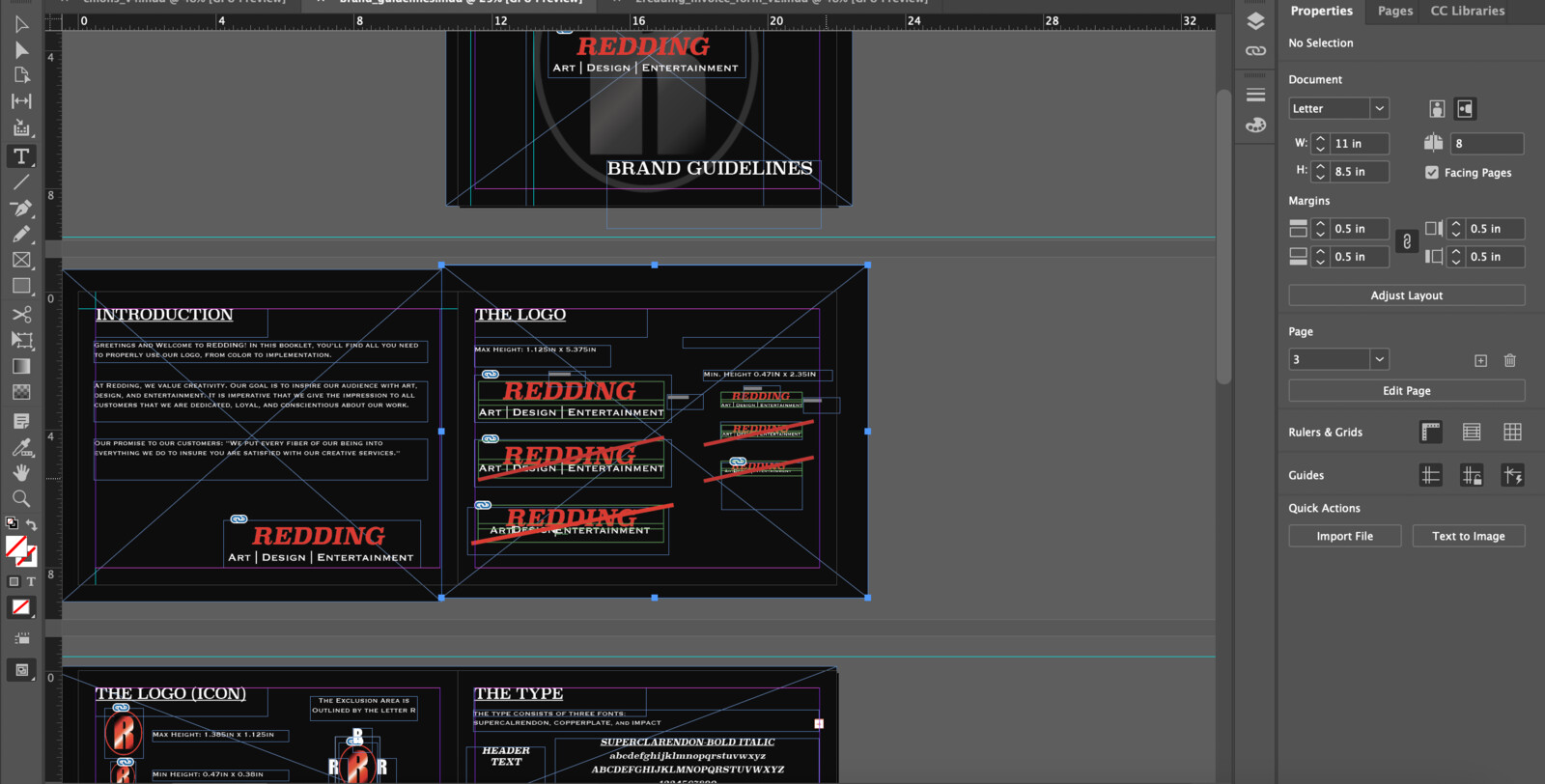Image resolution: width=1545 pixels, height=784 pixels.
Task: Toggle Show Baseline Grid button
Action: 1472,432
